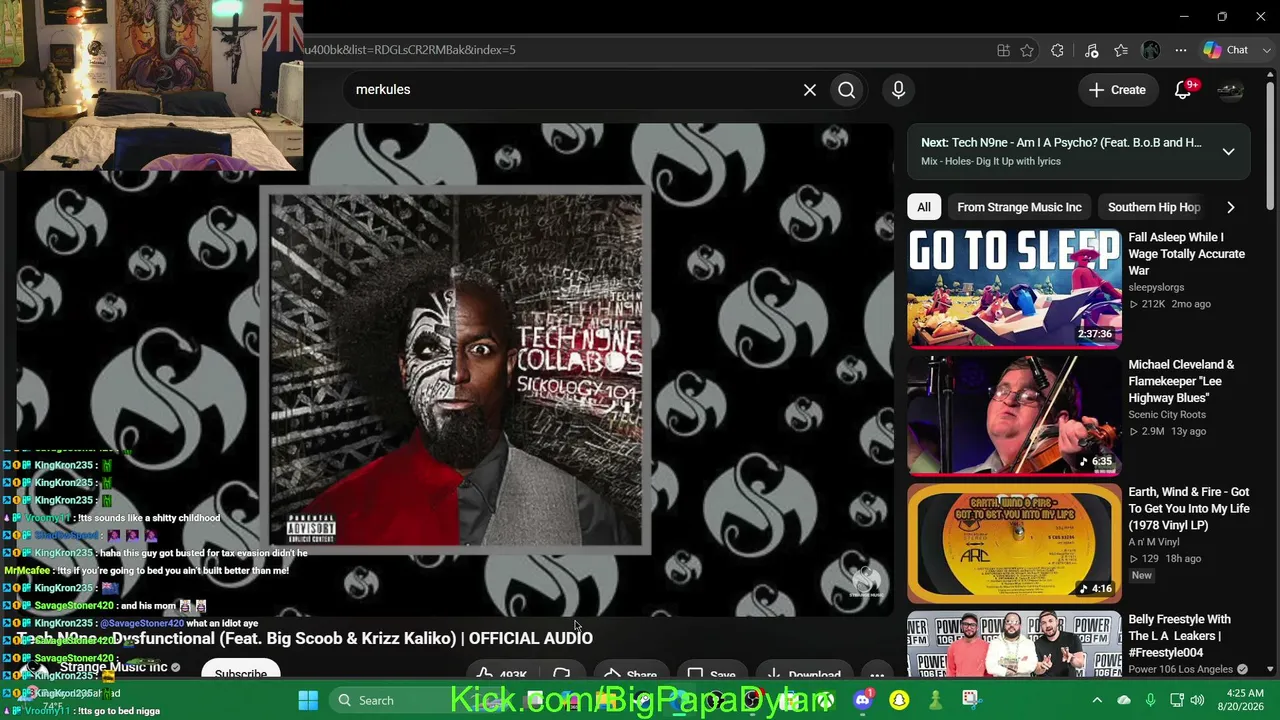Open Earth, Wind & Fire vinyl thumbnail
The width and height of the screenshot is (1280, 720).
coord(1014,542)
